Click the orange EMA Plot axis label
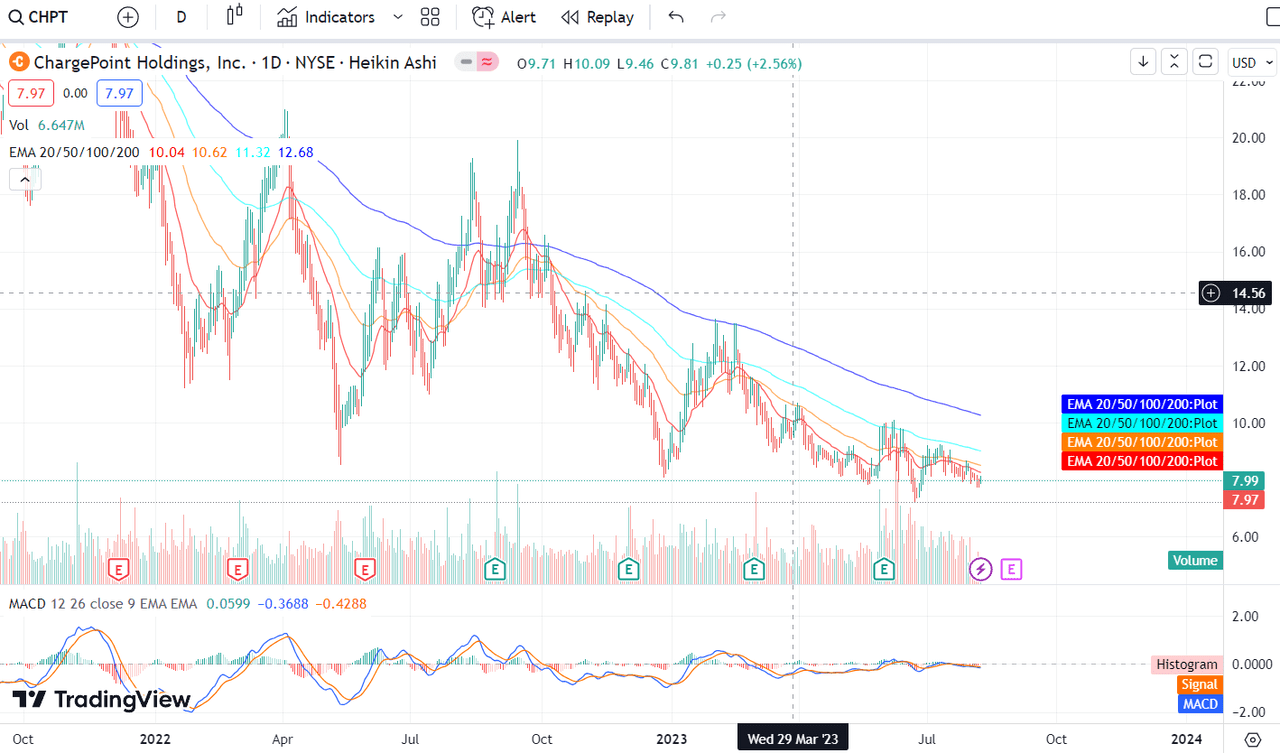 coord(1142,442)
